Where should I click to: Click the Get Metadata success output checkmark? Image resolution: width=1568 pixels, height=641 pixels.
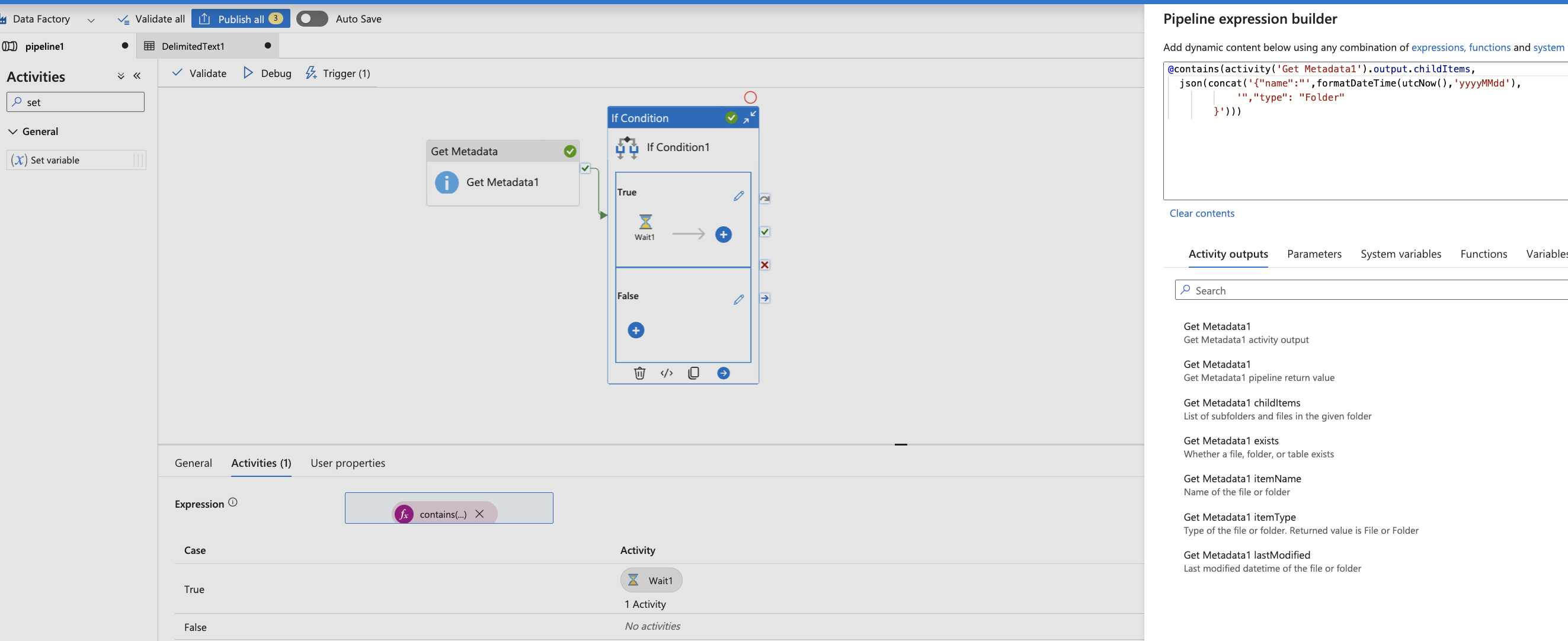point(585,169)
